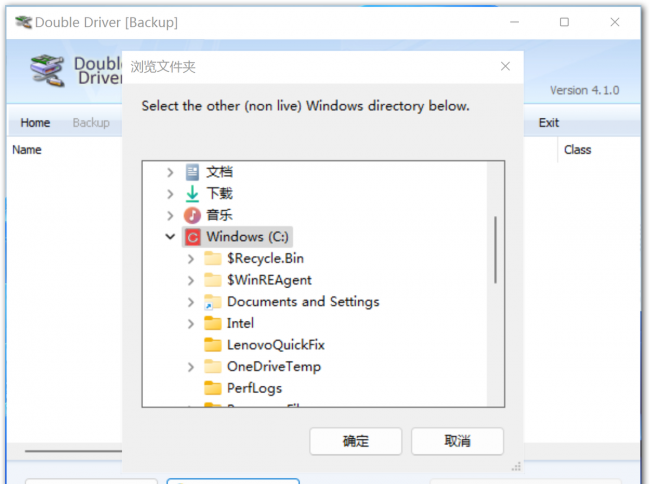Viewport: 650px width, 484px height.
Task: Click the Exit menu item
Action: tap(548, 123)
